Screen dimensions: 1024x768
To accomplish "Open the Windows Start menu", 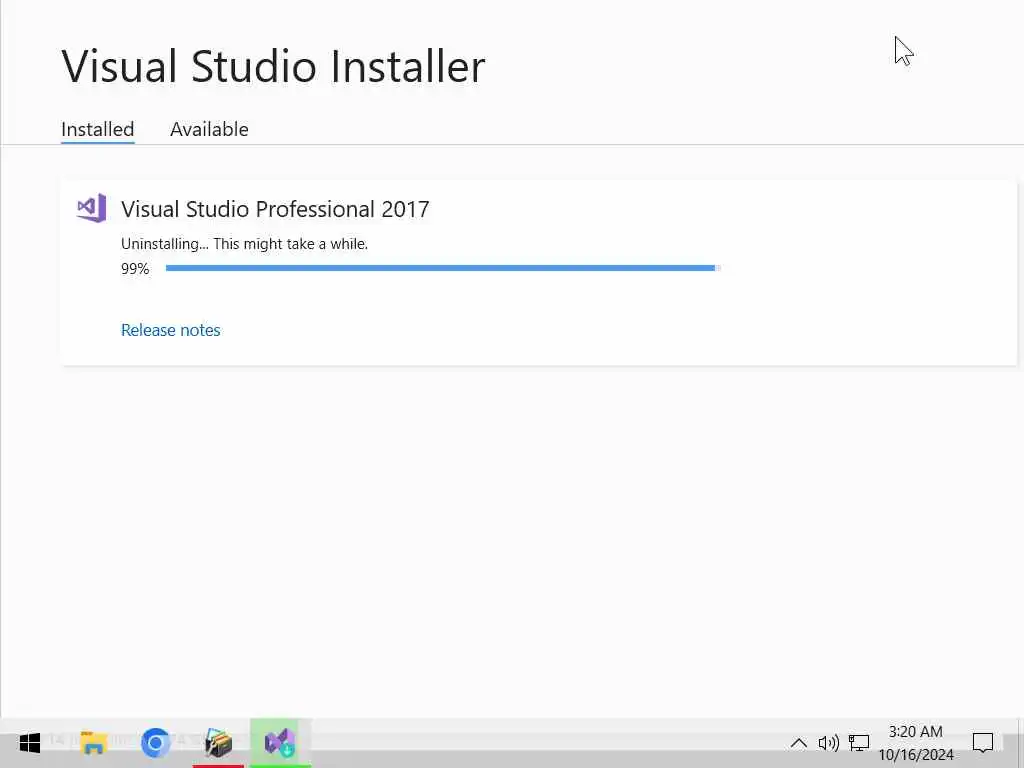I will pyautogui.click(x=29, y=743).
